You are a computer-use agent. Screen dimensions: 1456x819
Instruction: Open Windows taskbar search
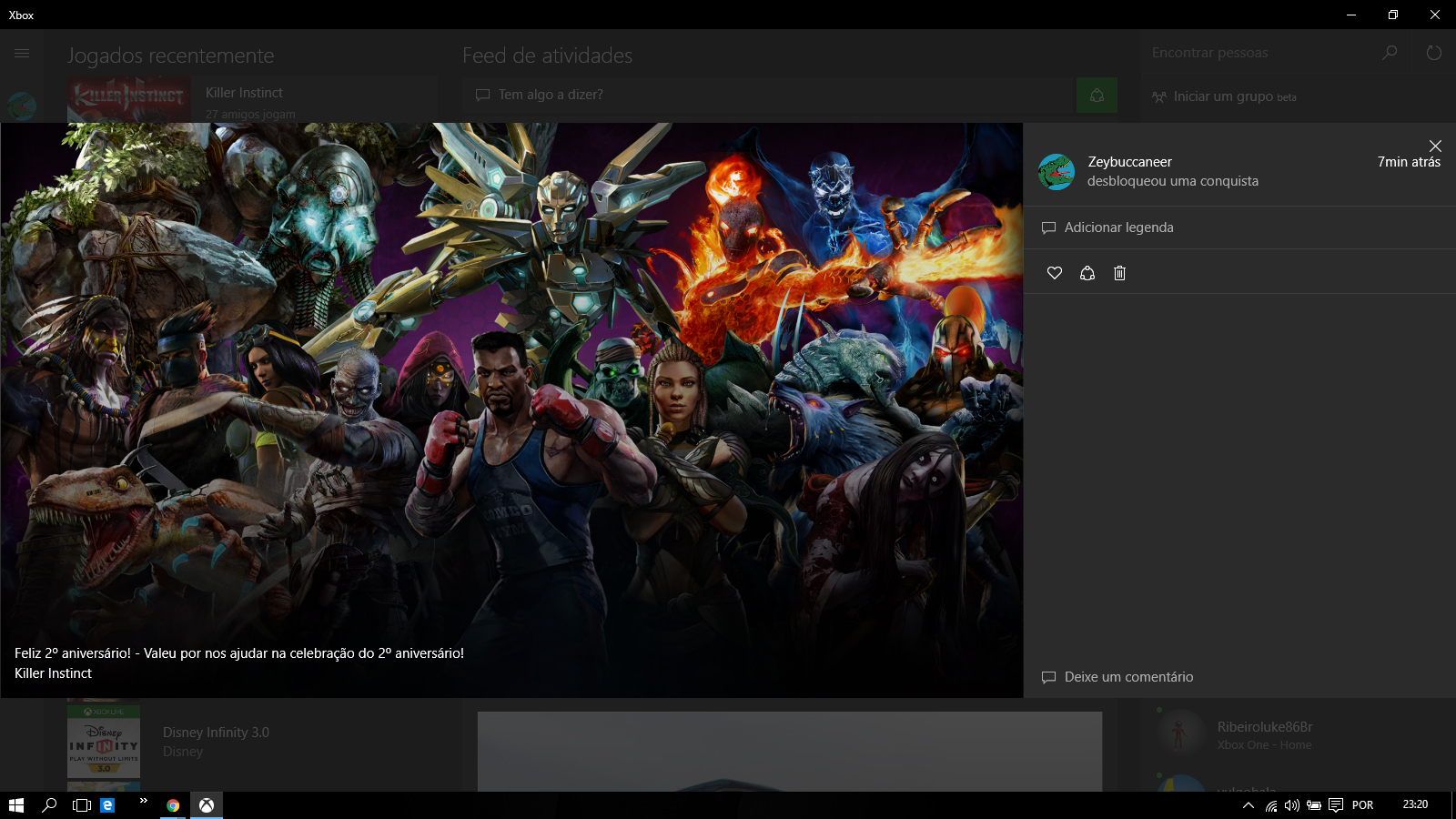49,805
